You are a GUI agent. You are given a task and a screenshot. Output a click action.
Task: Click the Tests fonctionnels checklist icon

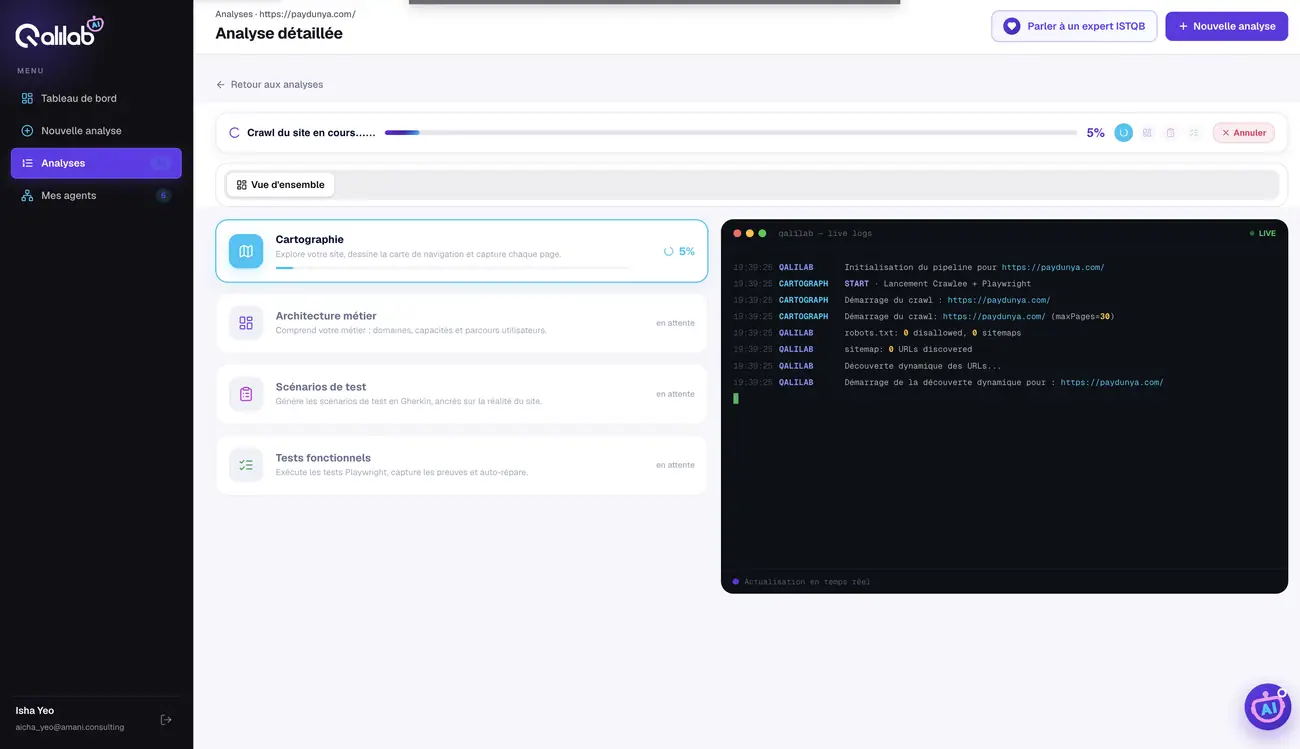click(x=246, y=465)
